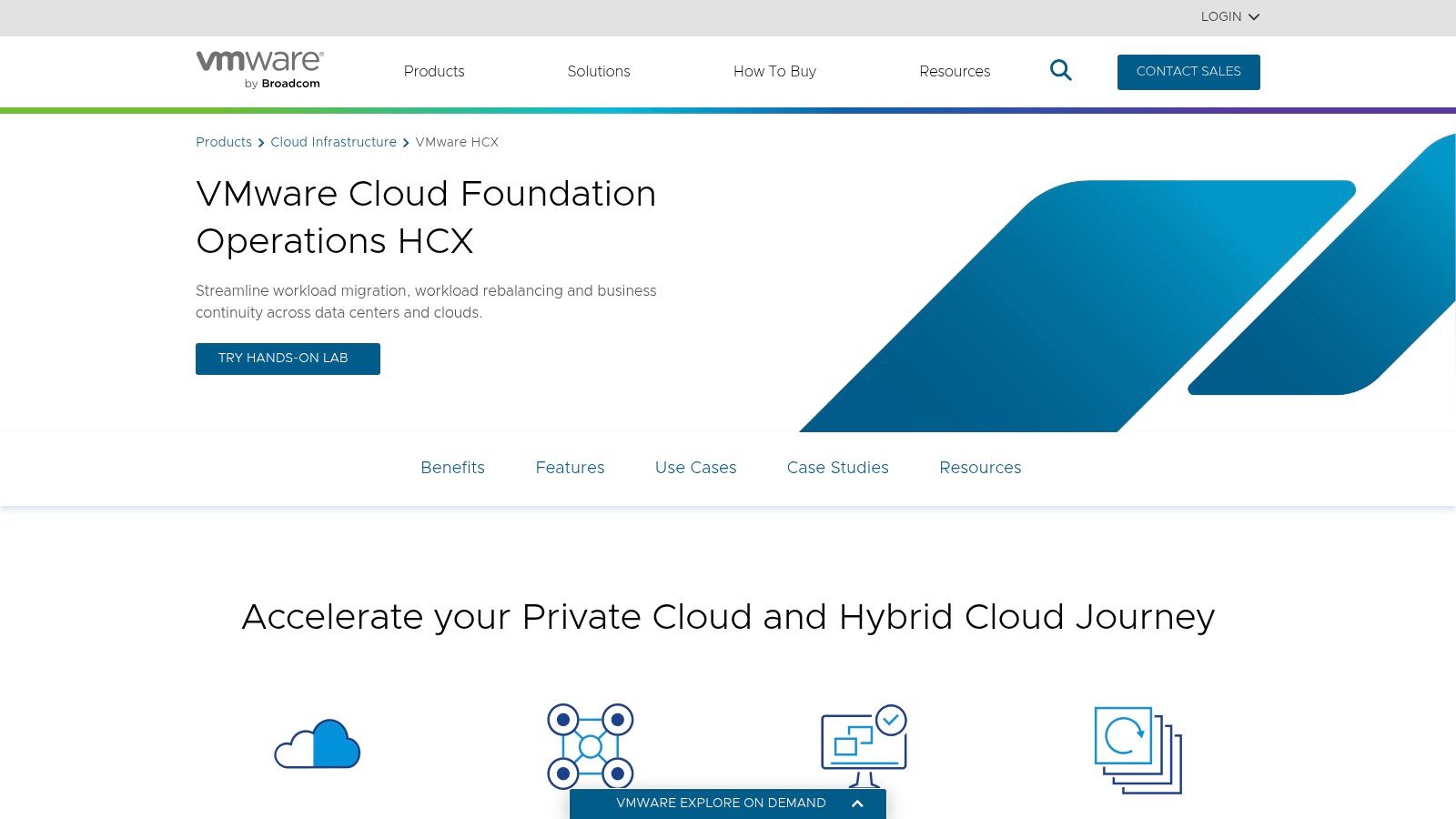Switch to the Features section tab
This screenshot has height=819, width=1456.
[570, 468]
